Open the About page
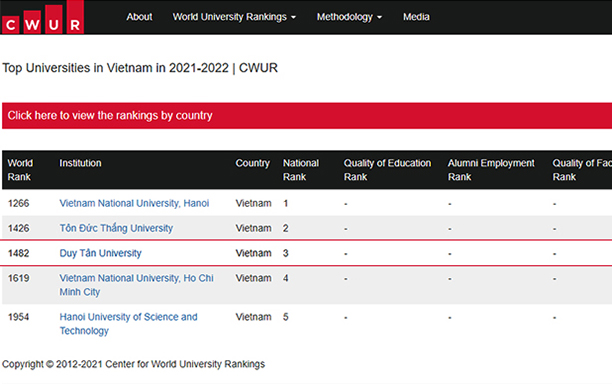 139,17
